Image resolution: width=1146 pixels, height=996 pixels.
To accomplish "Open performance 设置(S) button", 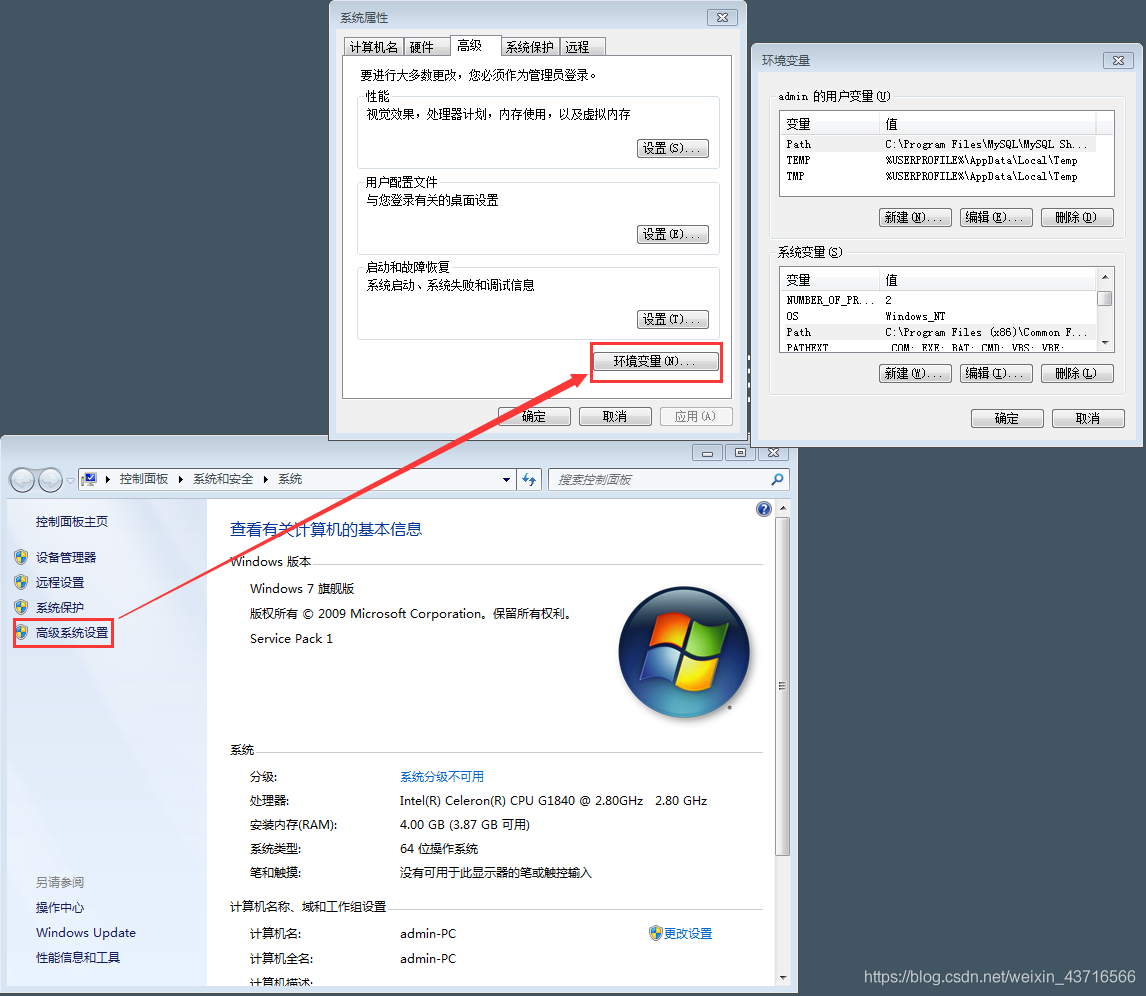I will (672, 148).
